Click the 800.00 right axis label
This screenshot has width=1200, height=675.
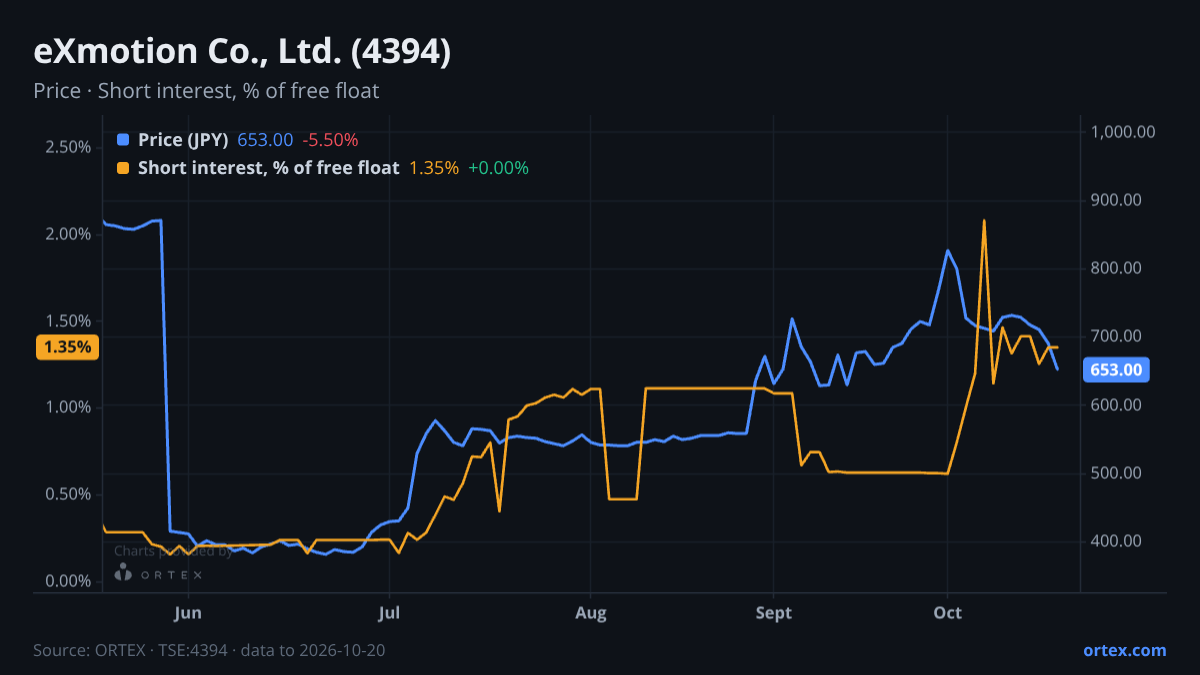tap(1117, 268)
